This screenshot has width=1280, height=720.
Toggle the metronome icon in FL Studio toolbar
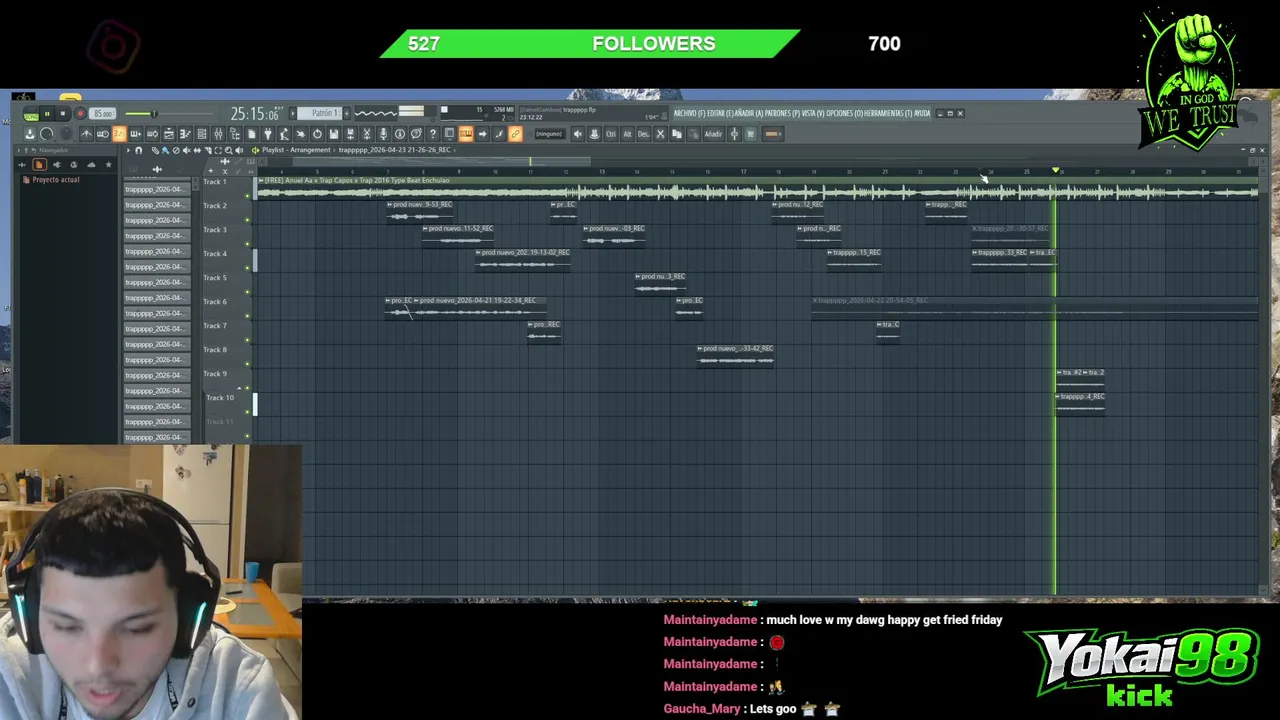tap(87, 134)
